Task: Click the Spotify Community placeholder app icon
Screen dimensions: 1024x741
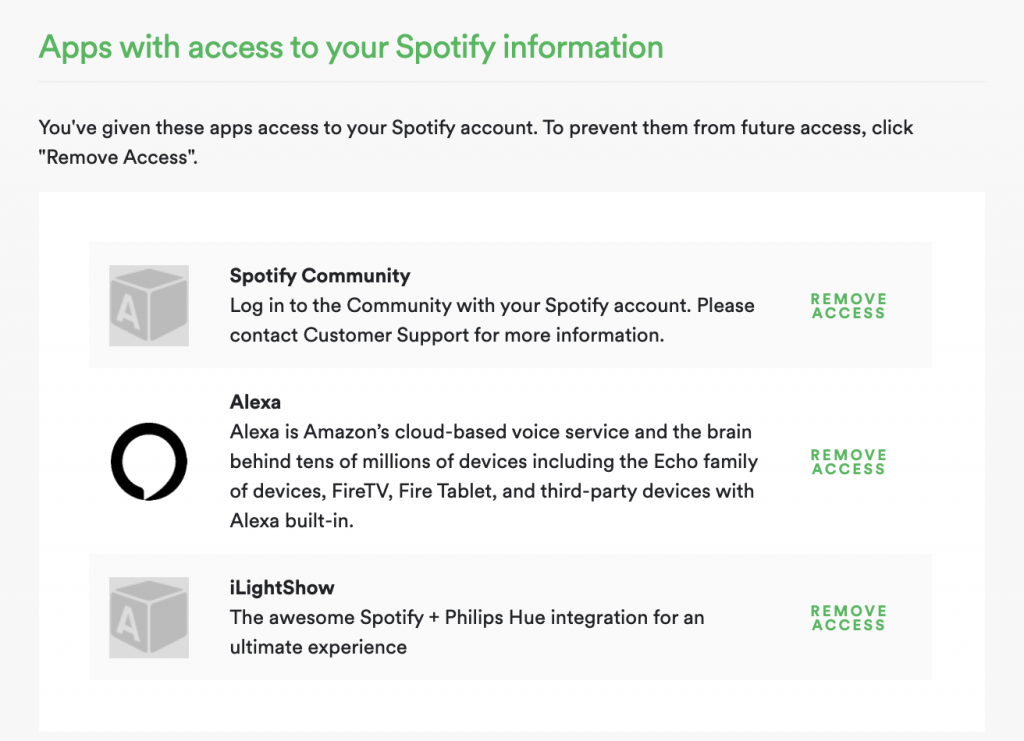Action: tap(149, 305)
